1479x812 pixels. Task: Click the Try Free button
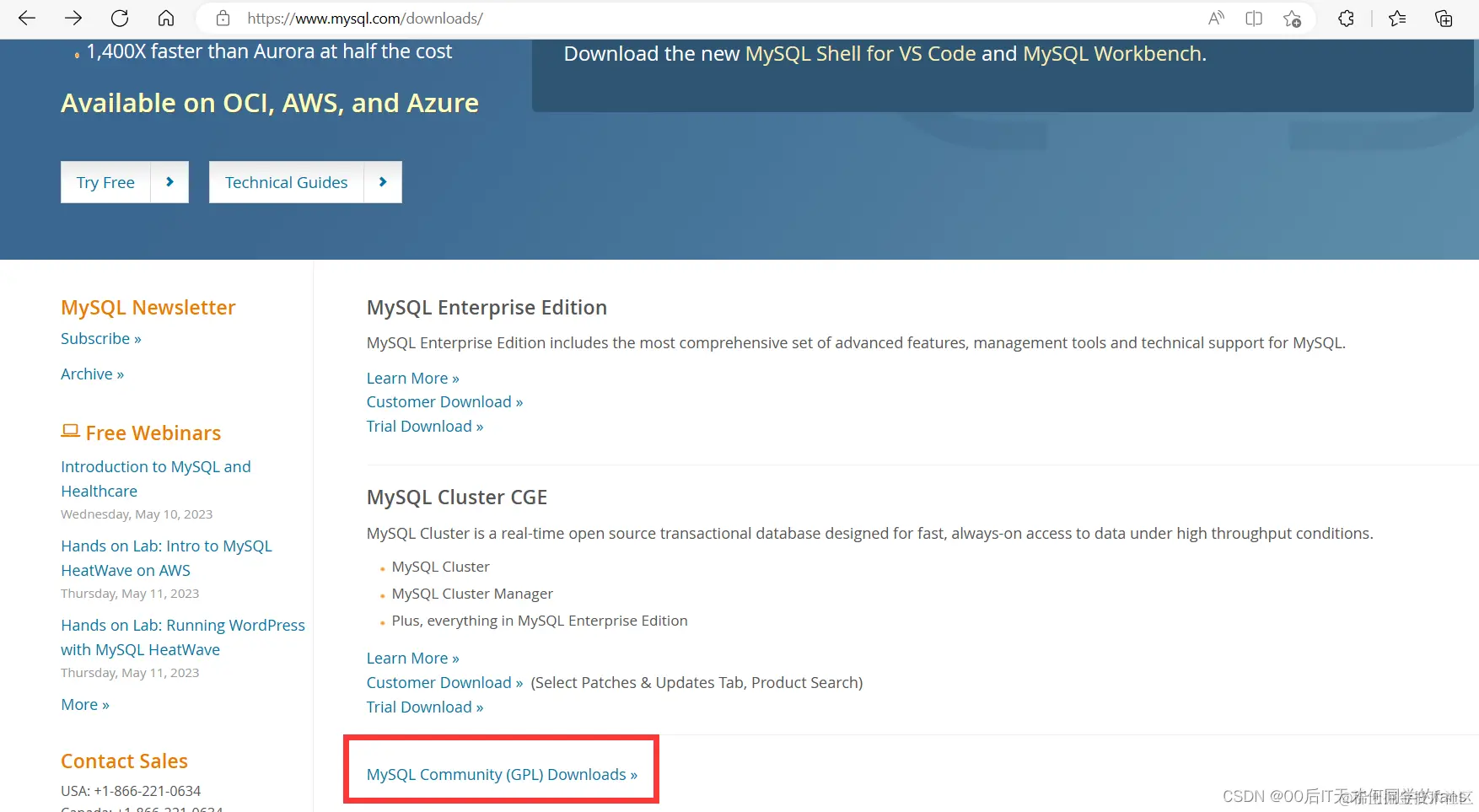point(105,182)
